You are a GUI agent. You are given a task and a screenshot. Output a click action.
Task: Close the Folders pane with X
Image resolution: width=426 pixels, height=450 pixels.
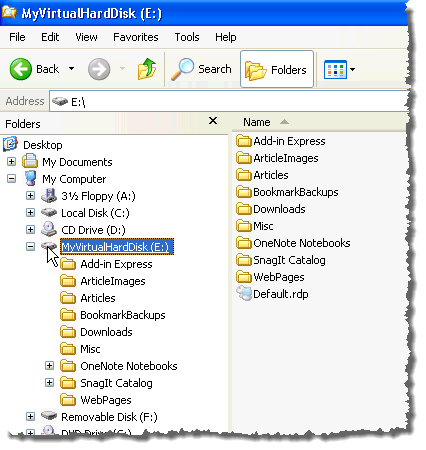coord(213,121)
